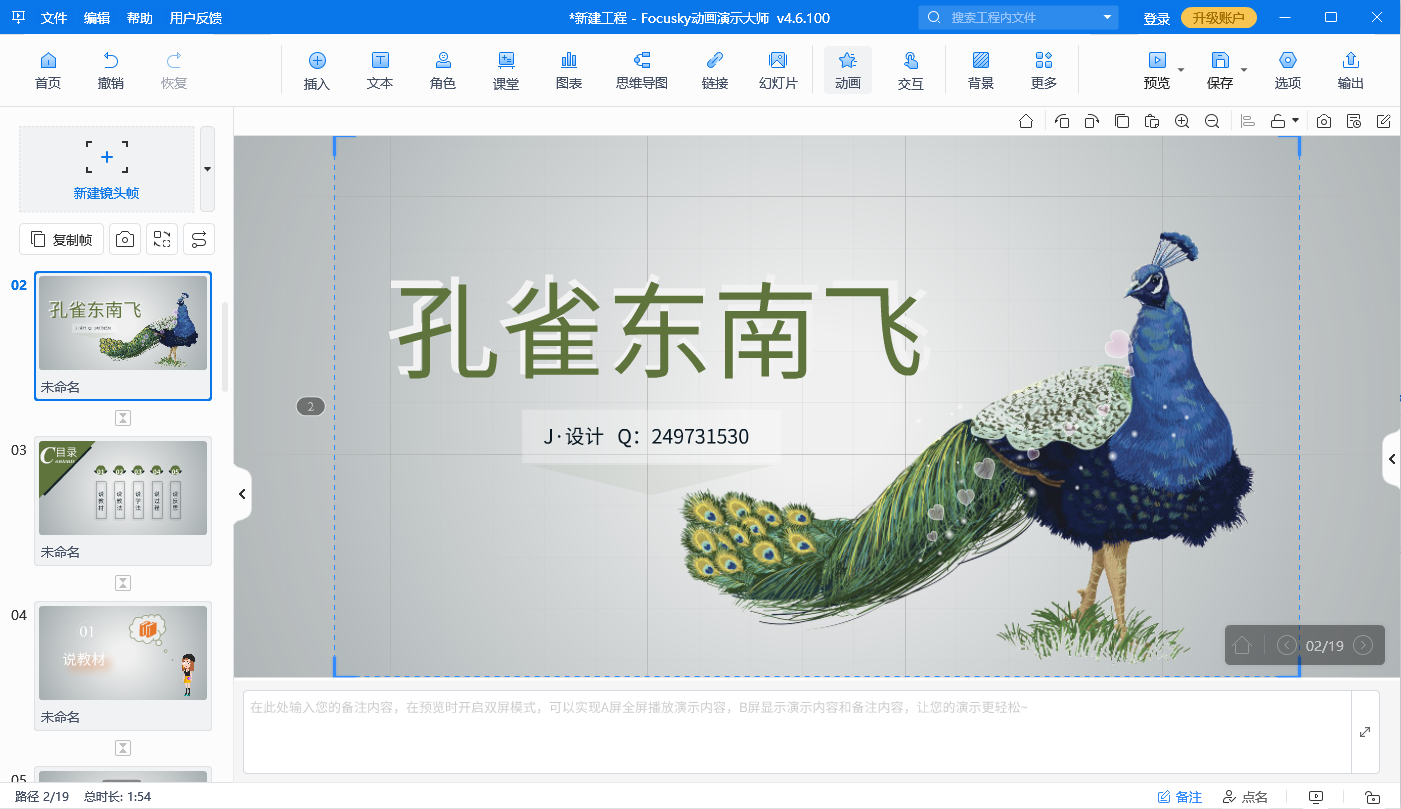The image size is (1401, 809).
Task: Click transition icon between frames 03 and 04
Action: tap(123, 583)
